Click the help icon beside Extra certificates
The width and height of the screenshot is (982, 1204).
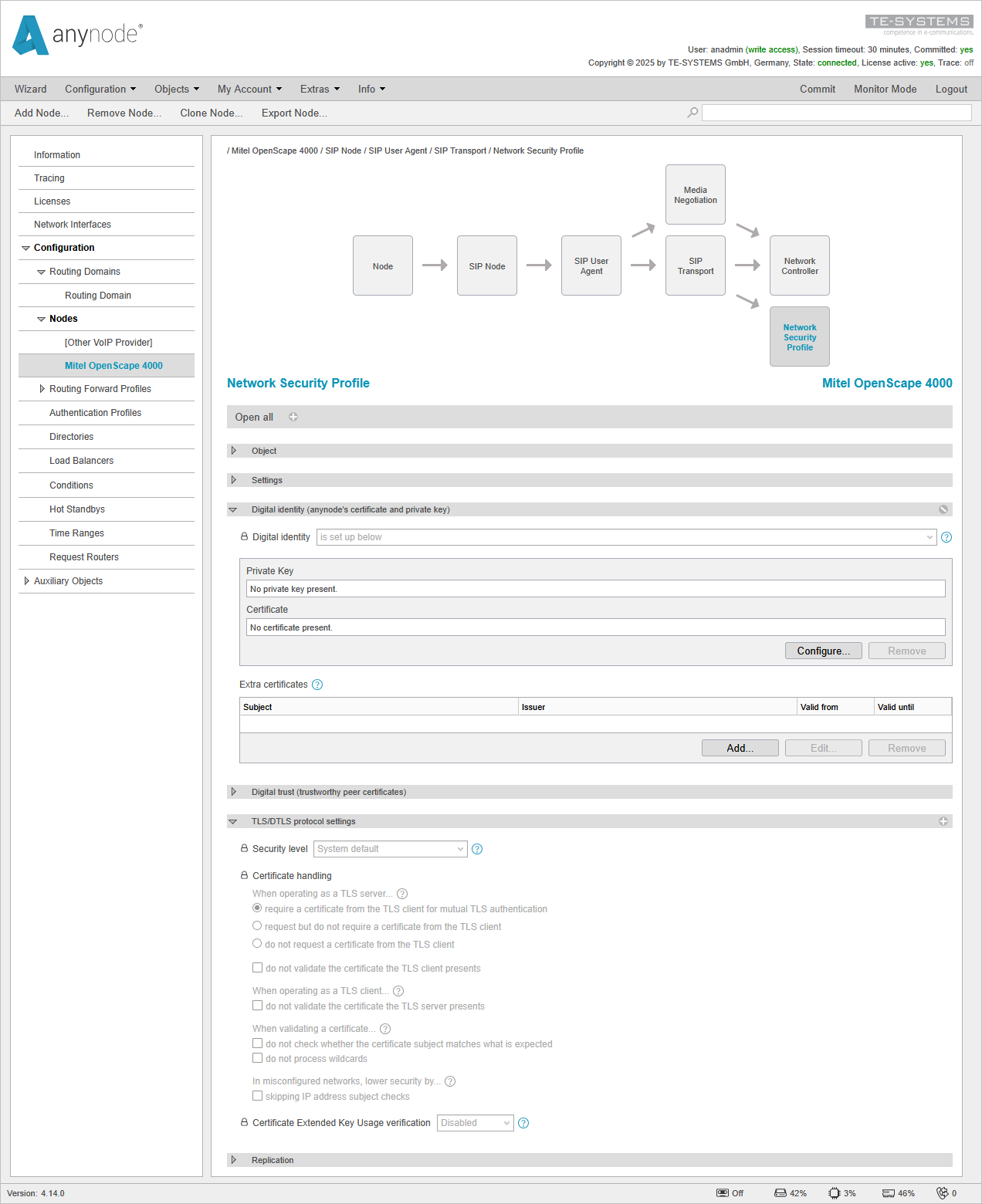coord(317,685)
